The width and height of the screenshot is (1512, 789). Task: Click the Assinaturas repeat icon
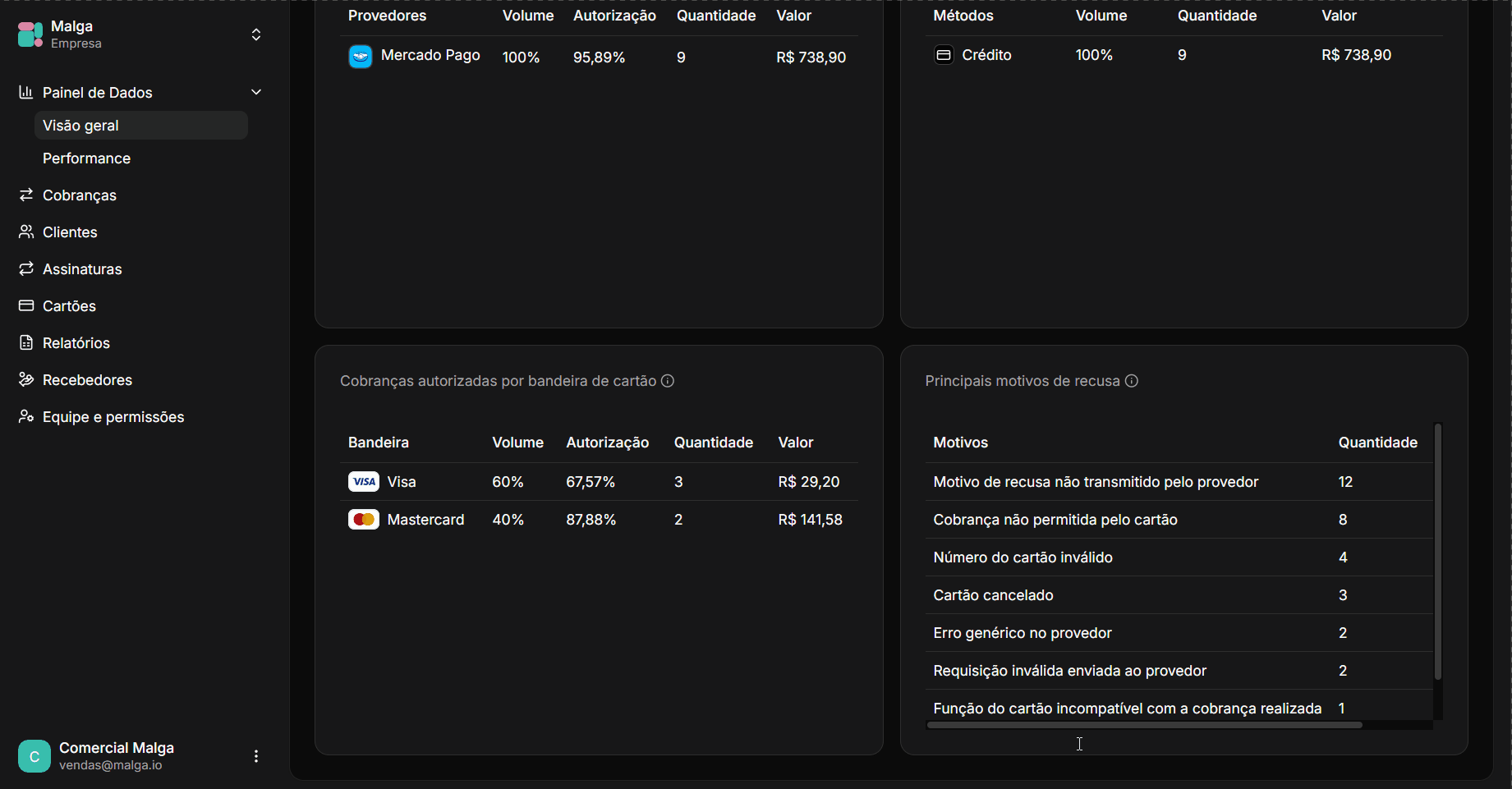[x=26, y=268]
